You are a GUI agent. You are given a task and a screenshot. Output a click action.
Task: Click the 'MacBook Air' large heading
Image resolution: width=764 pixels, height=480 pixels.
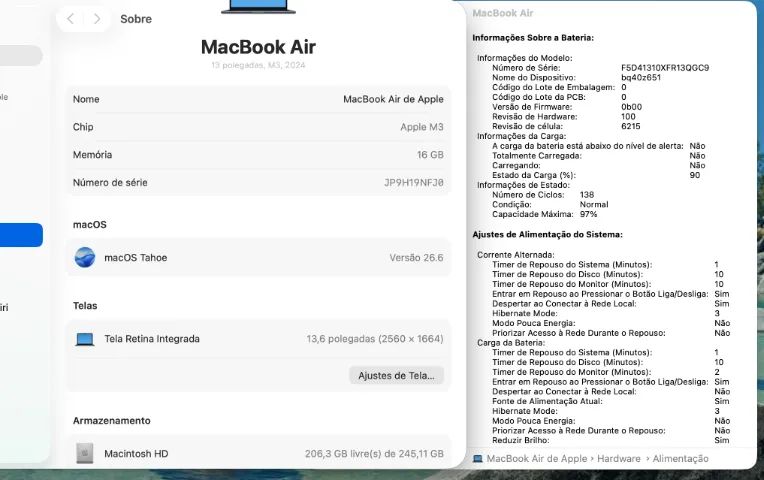[x=258, y=47]
